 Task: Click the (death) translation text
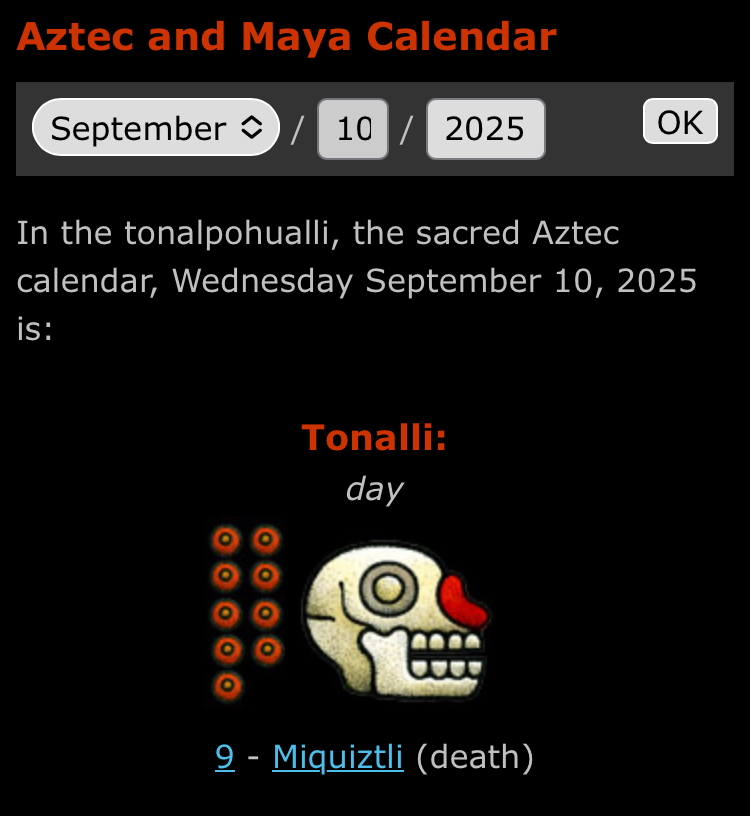tap(475, 757)
